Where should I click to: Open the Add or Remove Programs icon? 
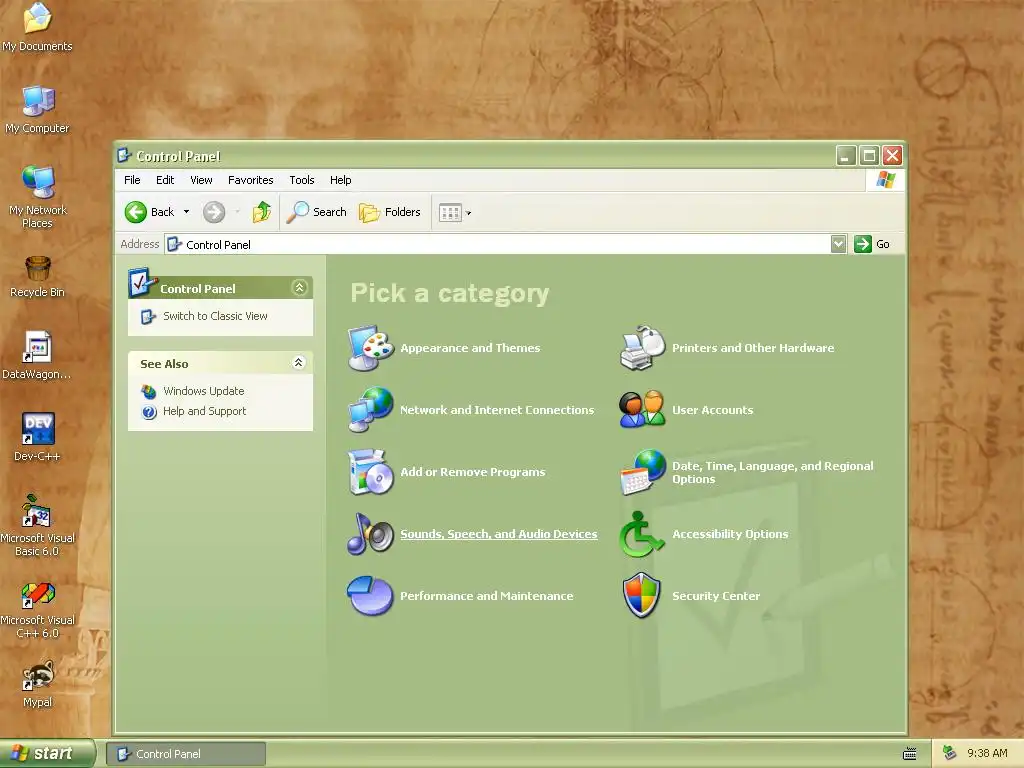pyautogui.click(x=370, y=472)
